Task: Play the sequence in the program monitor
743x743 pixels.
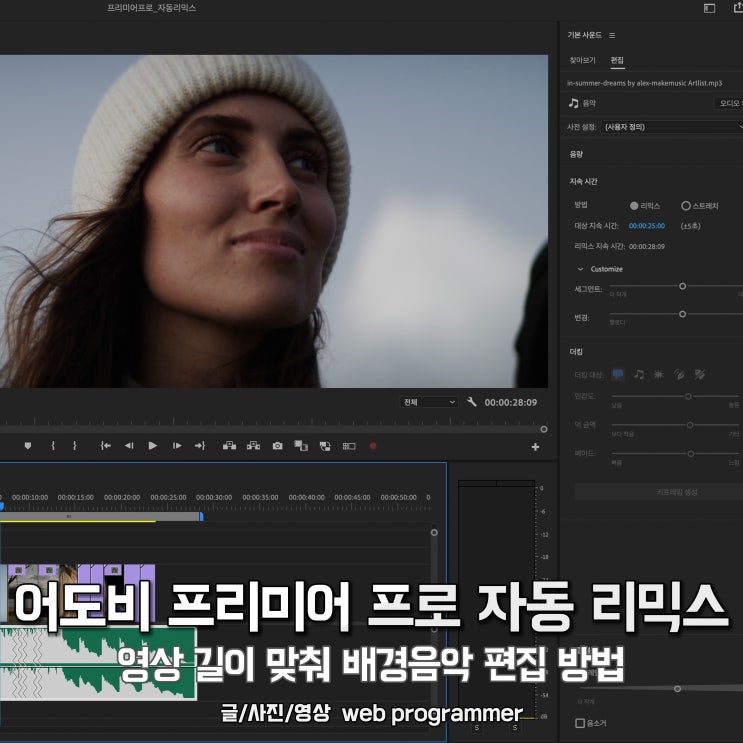Action: click(153, 445)
